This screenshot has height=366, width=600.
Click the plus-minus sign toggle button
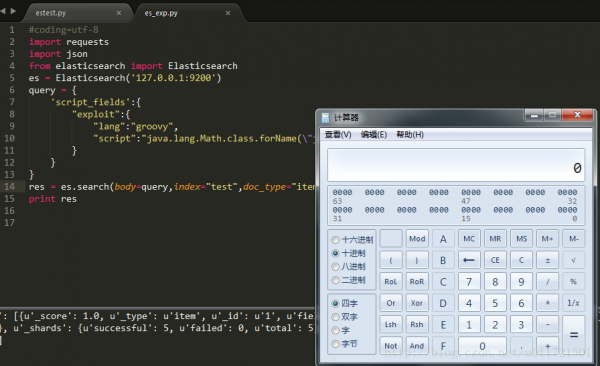click(548, 260)
